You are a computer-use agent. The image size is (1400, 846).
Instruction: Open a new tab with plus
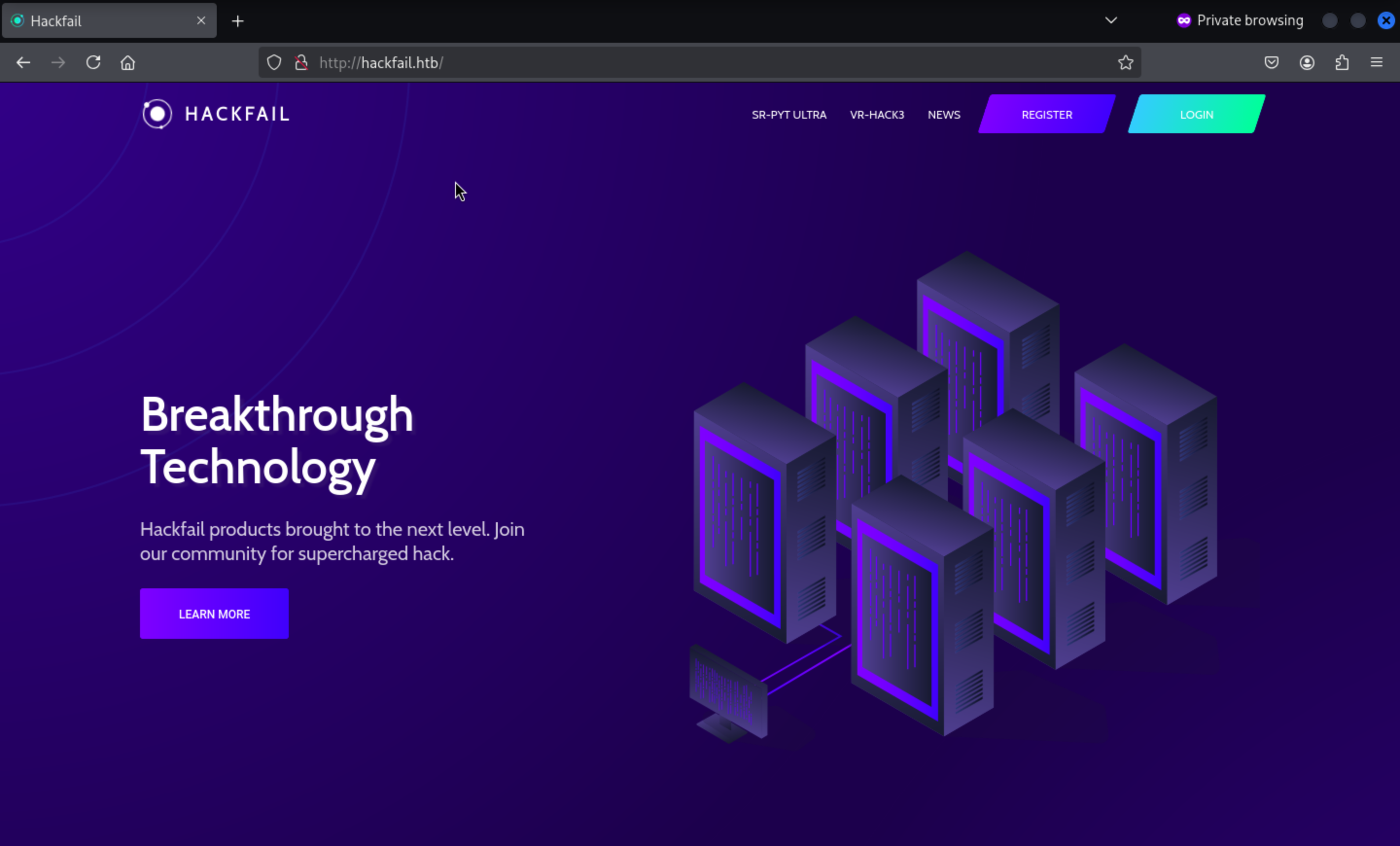pos(238,21)
